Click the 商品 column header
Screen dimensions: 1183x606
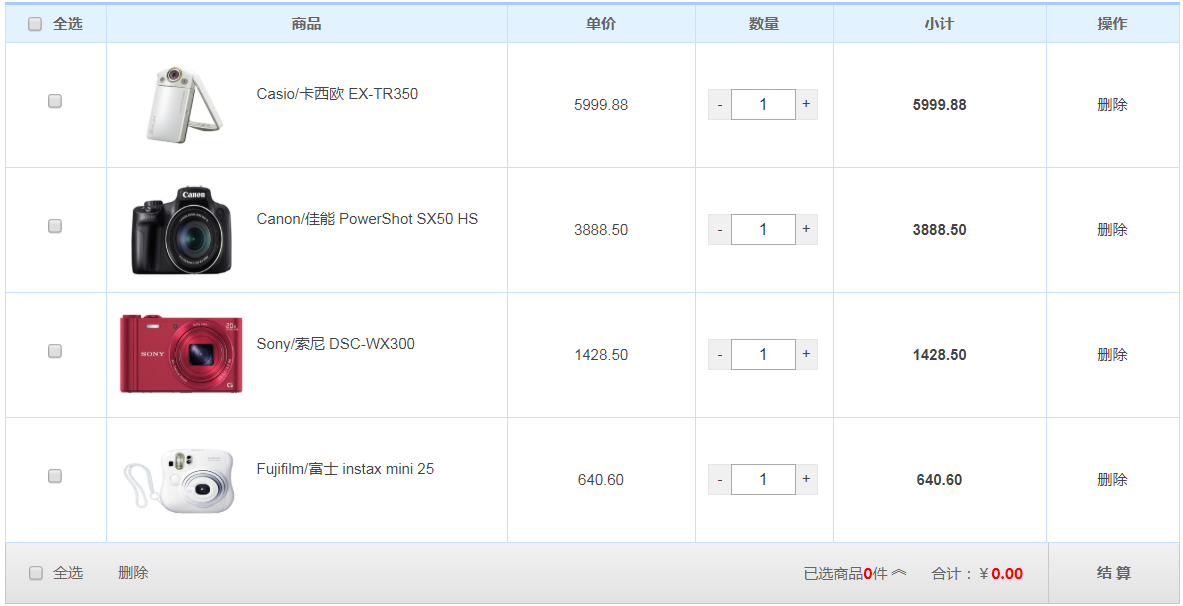306,24
